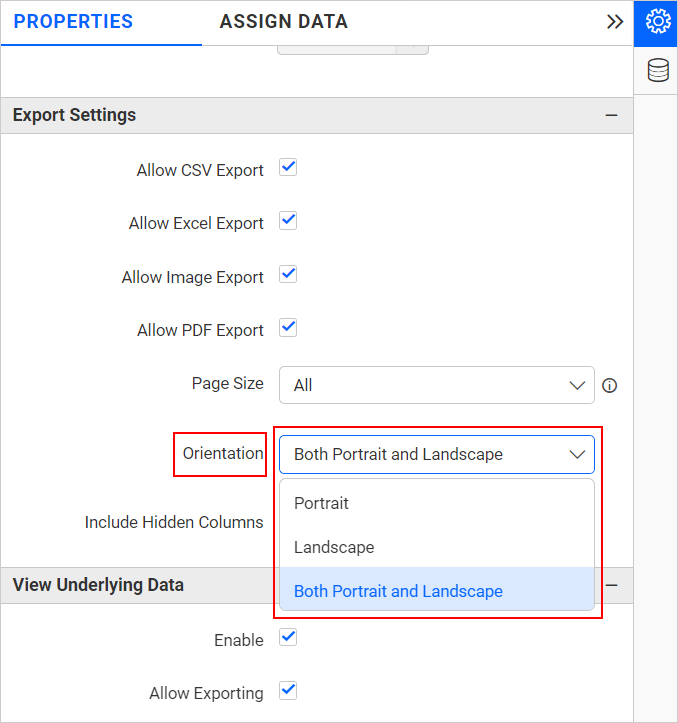Toggle the Allow Exporting checkbox

pyautogui.click(x=288, y=690)
